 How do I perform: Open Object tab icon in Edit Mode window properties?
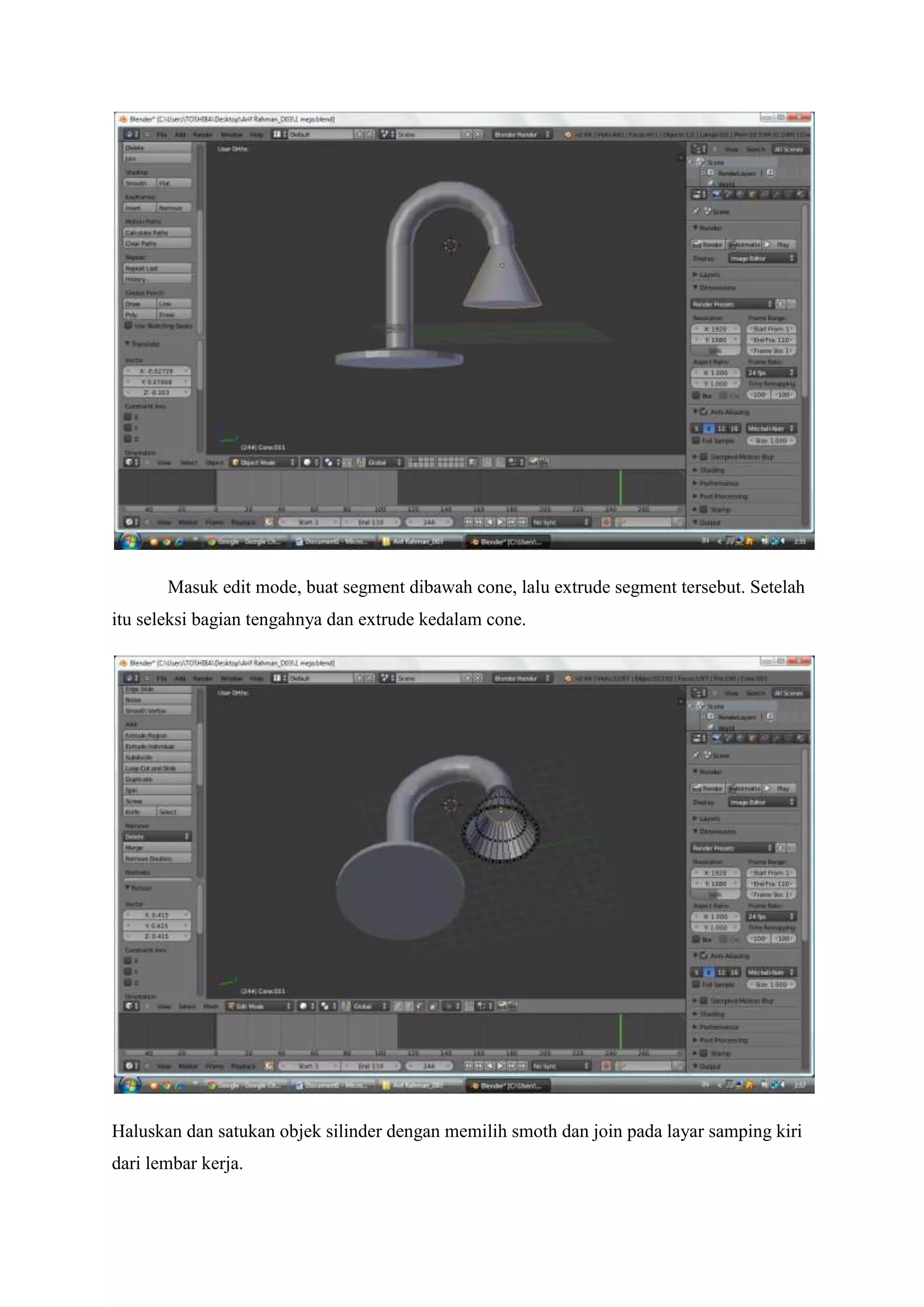[752, 738]
